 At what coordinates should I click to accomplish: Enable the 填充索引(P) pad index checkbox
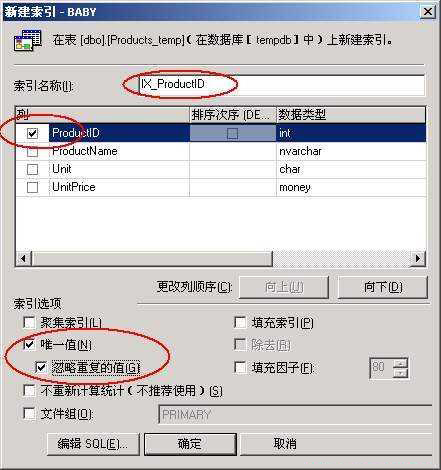(240, 322)
